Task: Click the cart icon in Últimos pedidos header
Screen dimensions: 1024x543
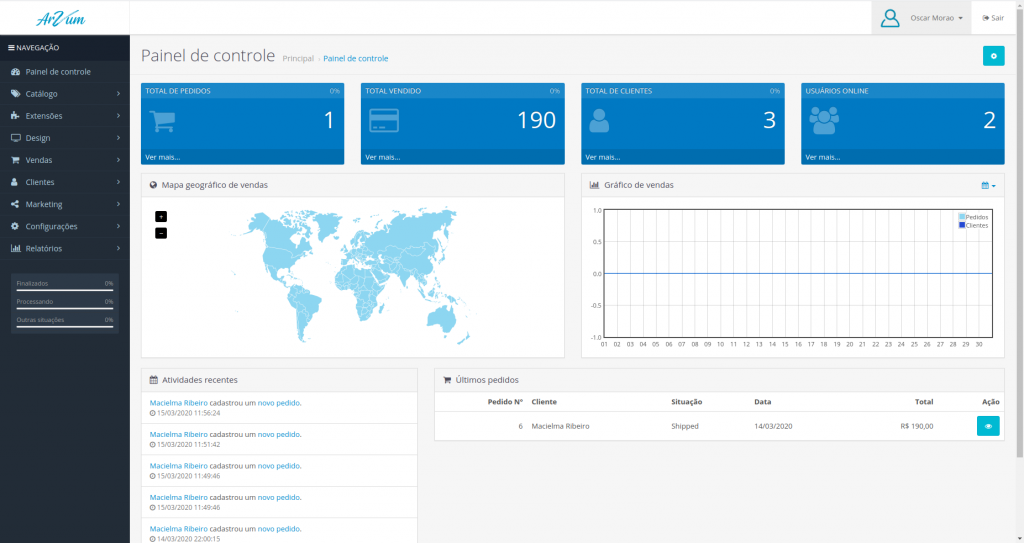Action: coord(447,380)
